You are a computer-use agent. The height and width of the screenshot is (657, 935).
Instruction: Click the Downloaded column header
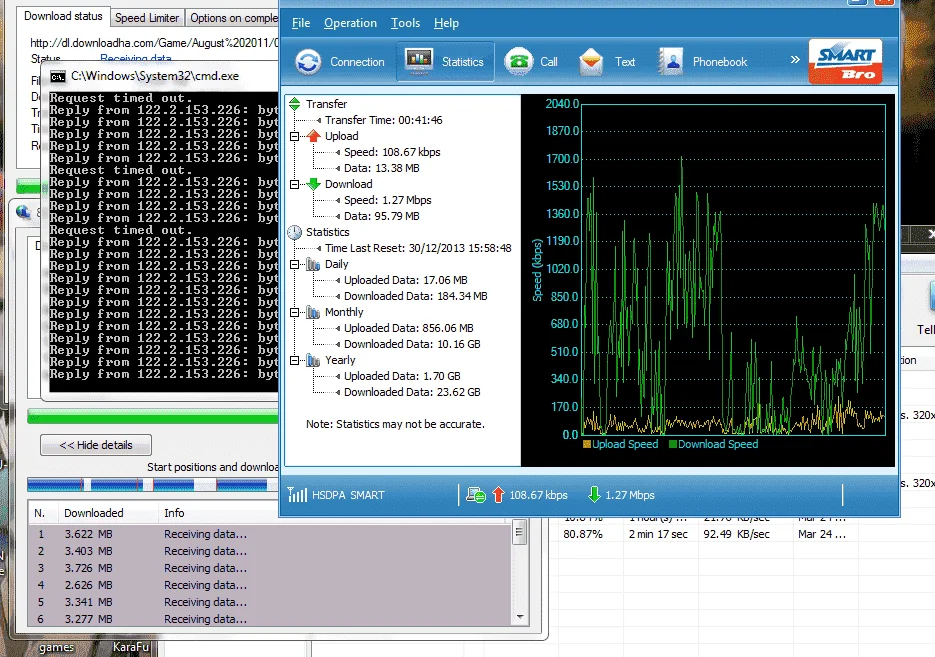click(x=107, y=513)
